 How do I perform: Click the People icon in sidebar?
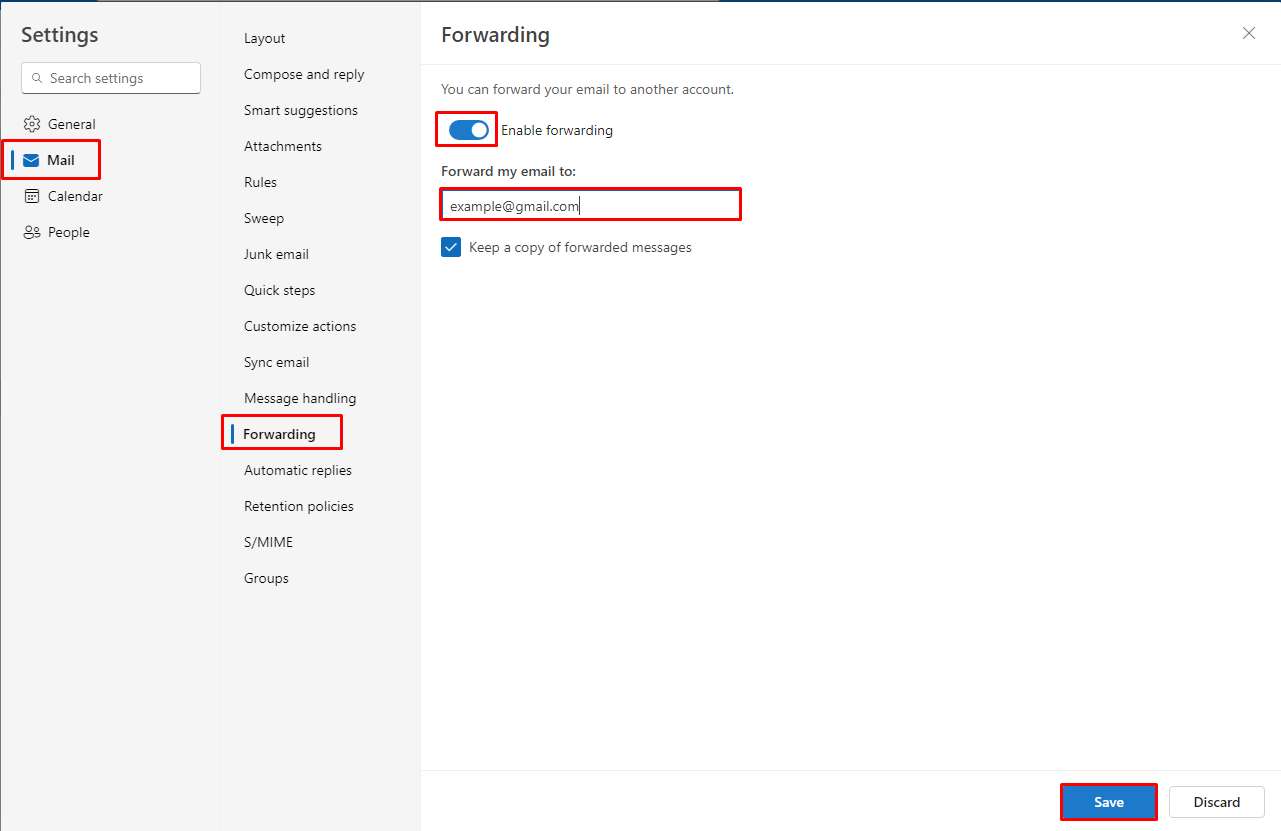pos(31,232)
